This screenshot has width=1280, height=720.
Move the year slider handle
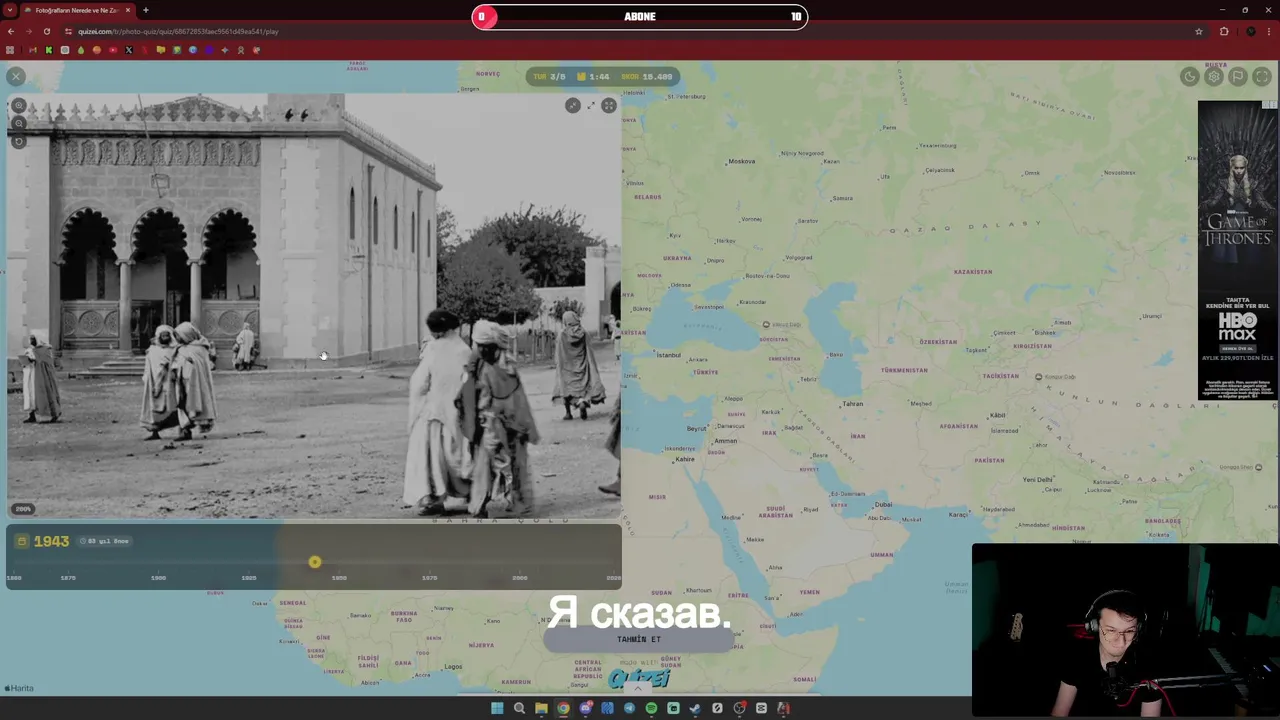(315, 562)
